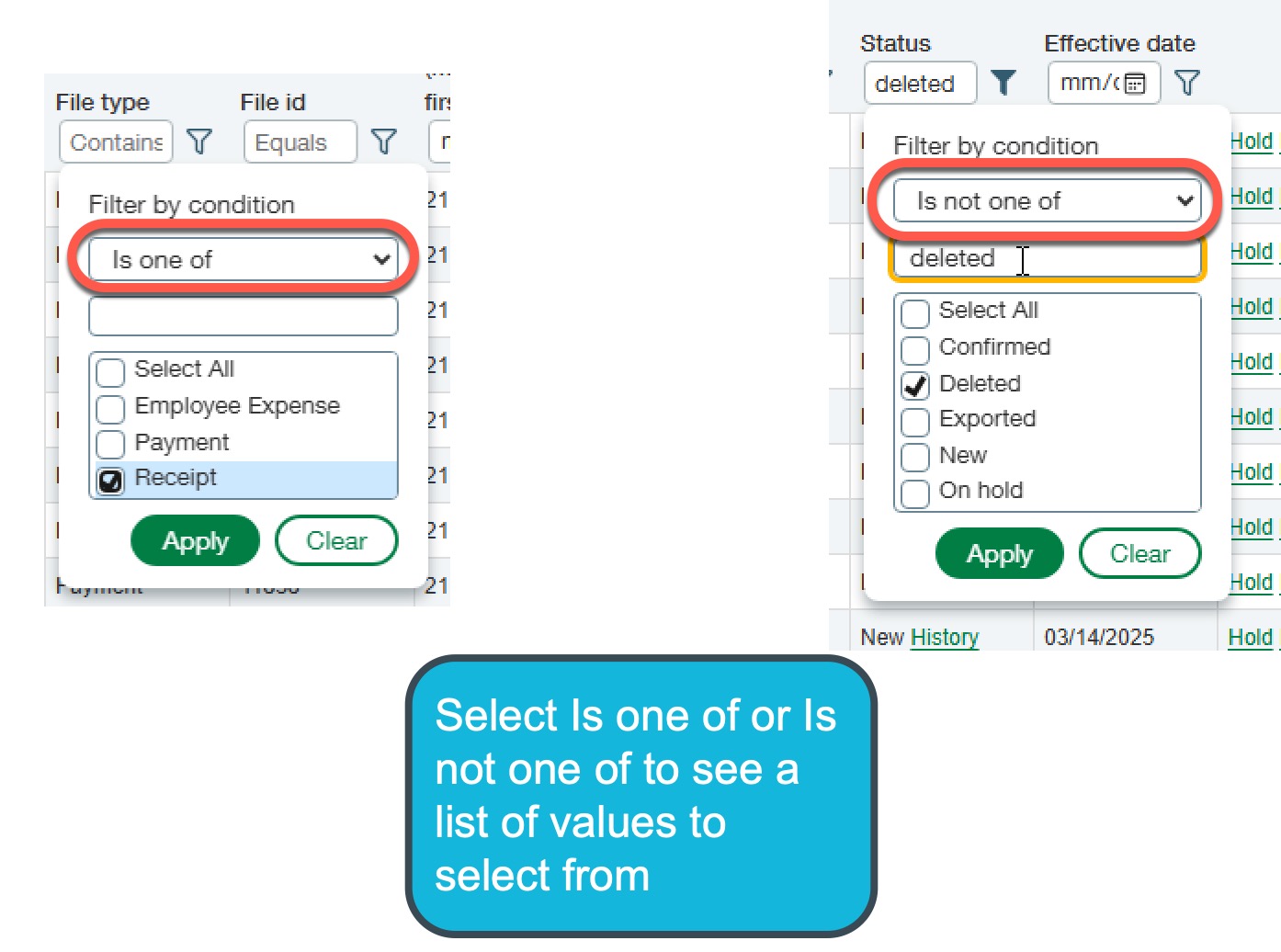Image resolution: width=1281 pixels, height=952 pixels.
Task: Click the File type column filter icon
Action: coord(199,142)
